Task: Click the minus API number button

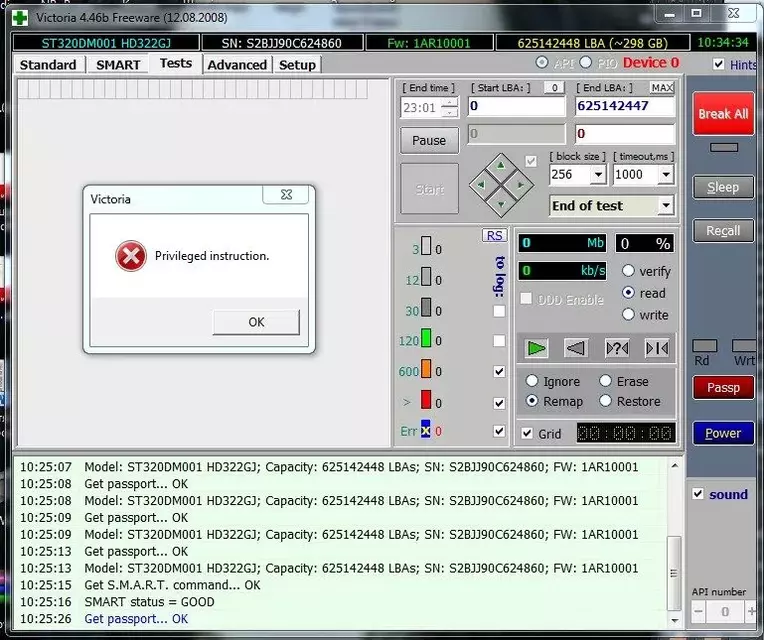Action: 698,611
